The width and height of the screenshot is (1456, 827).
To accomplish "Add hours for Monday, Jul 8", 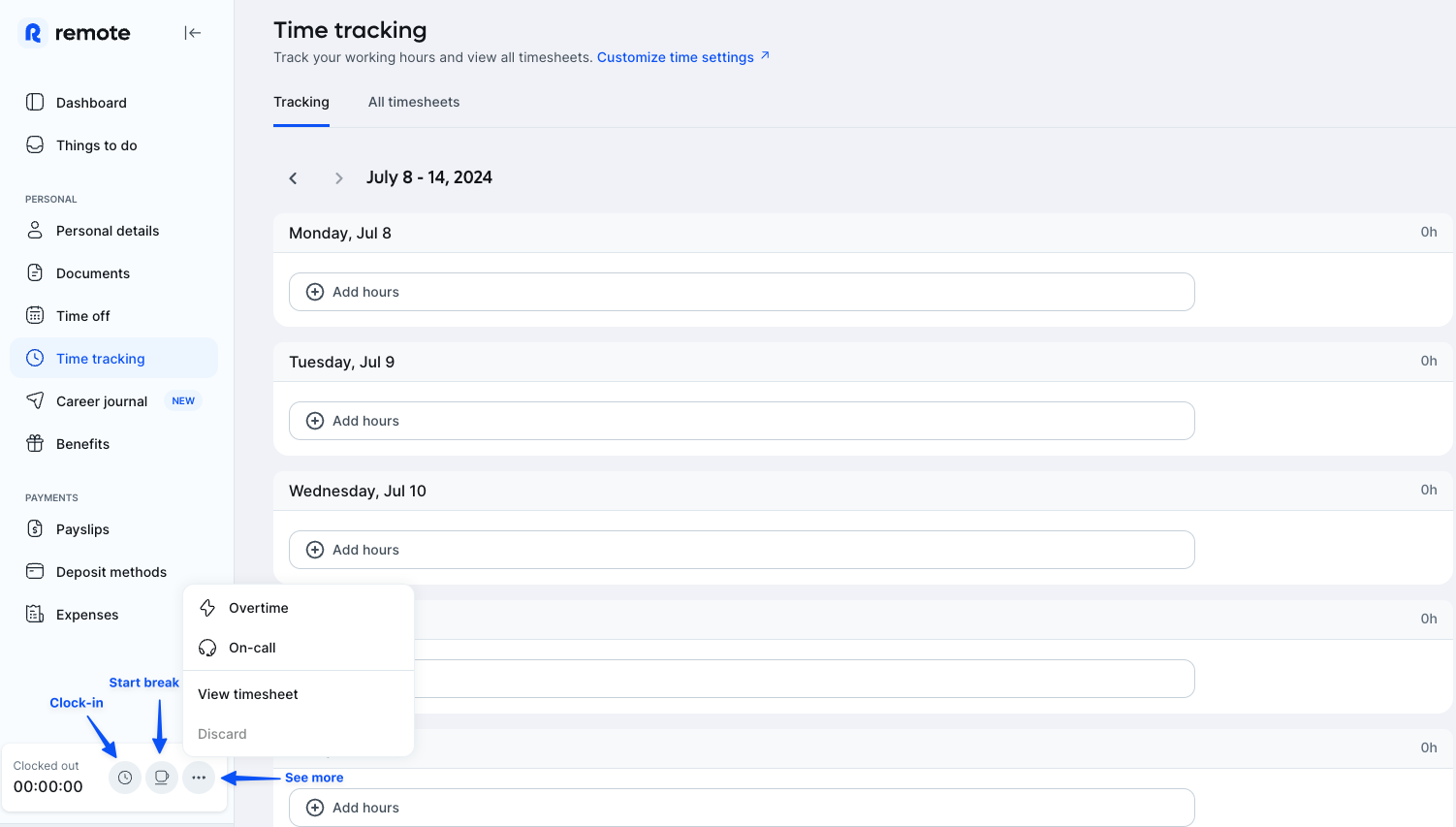I will tap(742, 291).
